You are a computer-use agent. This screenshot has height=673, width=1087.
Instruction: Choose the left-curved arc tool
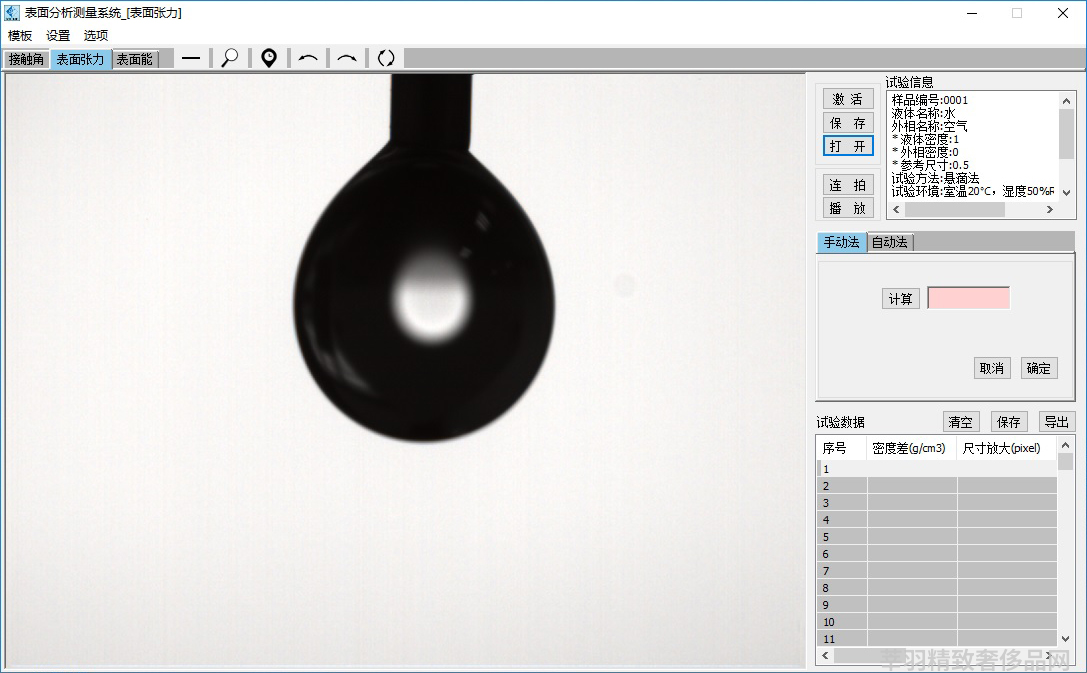click(308, 59)
